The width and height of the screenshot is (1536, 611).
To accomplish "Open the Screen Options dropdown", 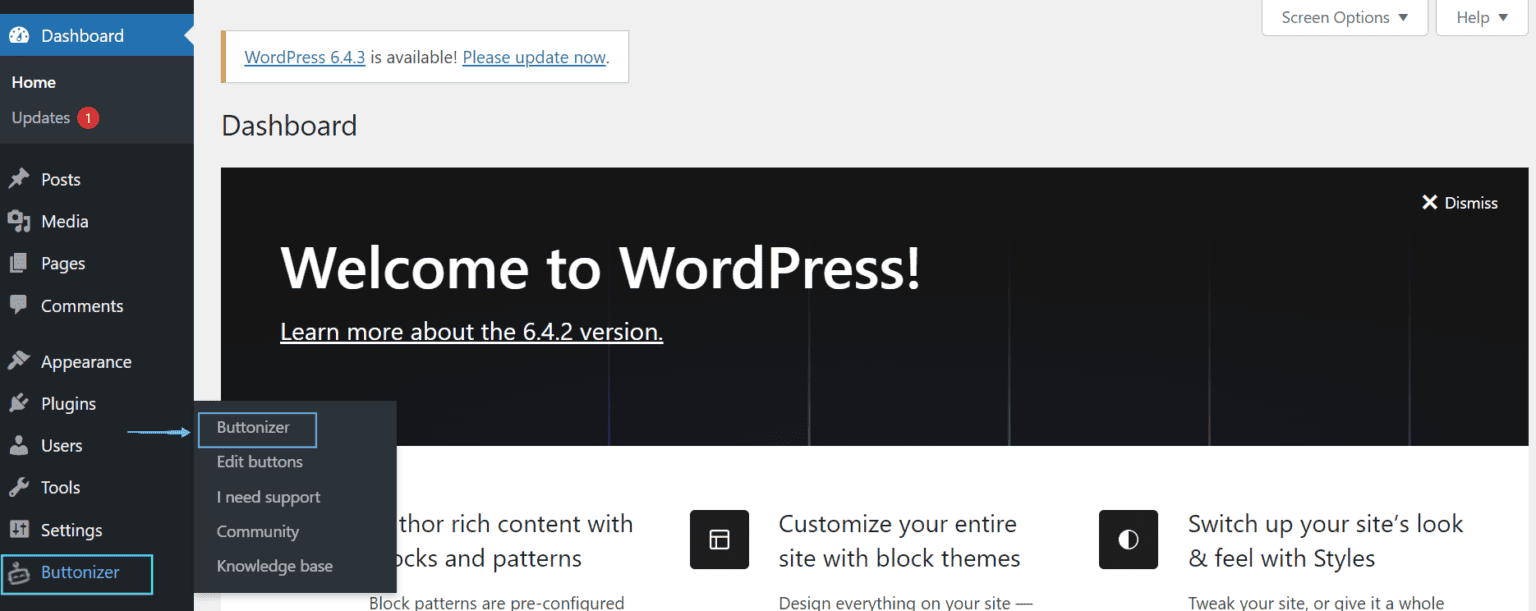I will point(1344,17).
